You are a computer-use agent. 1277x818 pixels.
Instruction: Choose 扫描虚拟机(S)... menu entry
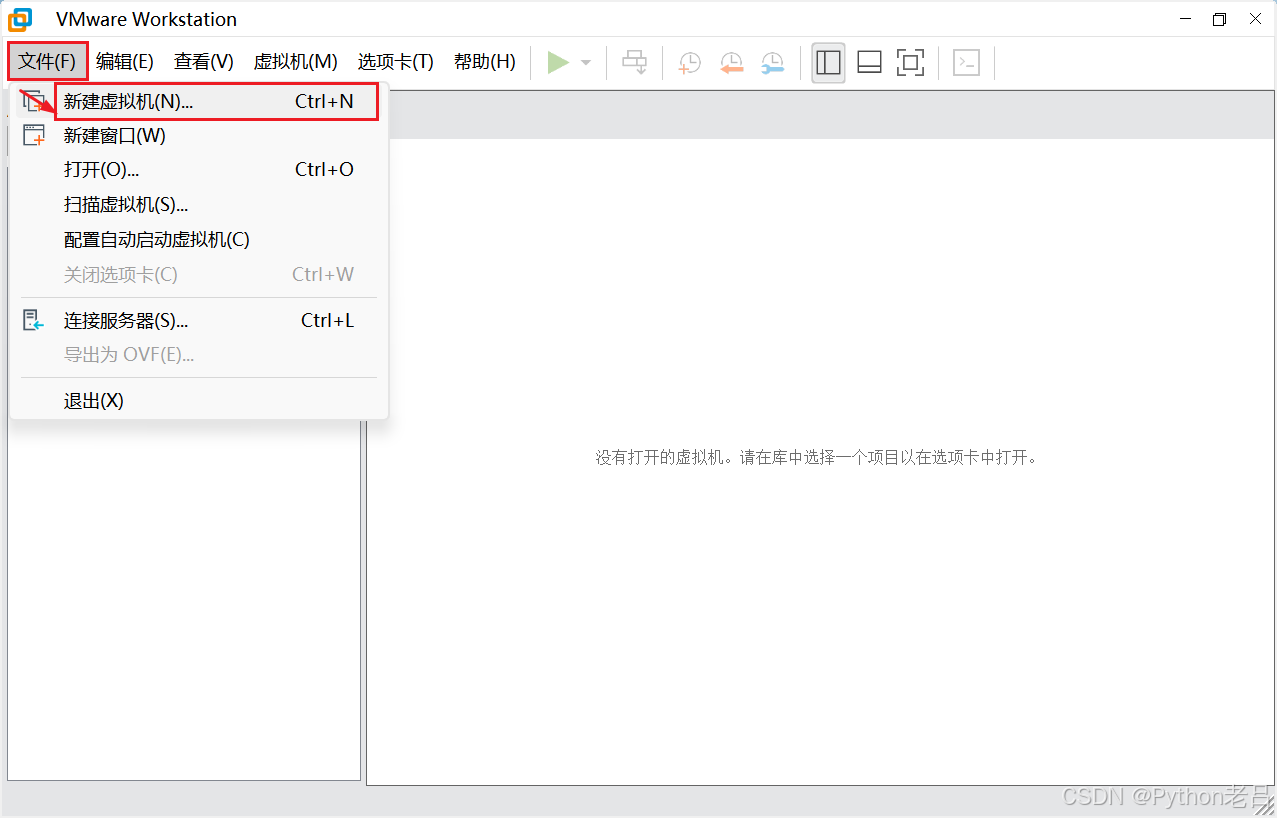point(199,205)
